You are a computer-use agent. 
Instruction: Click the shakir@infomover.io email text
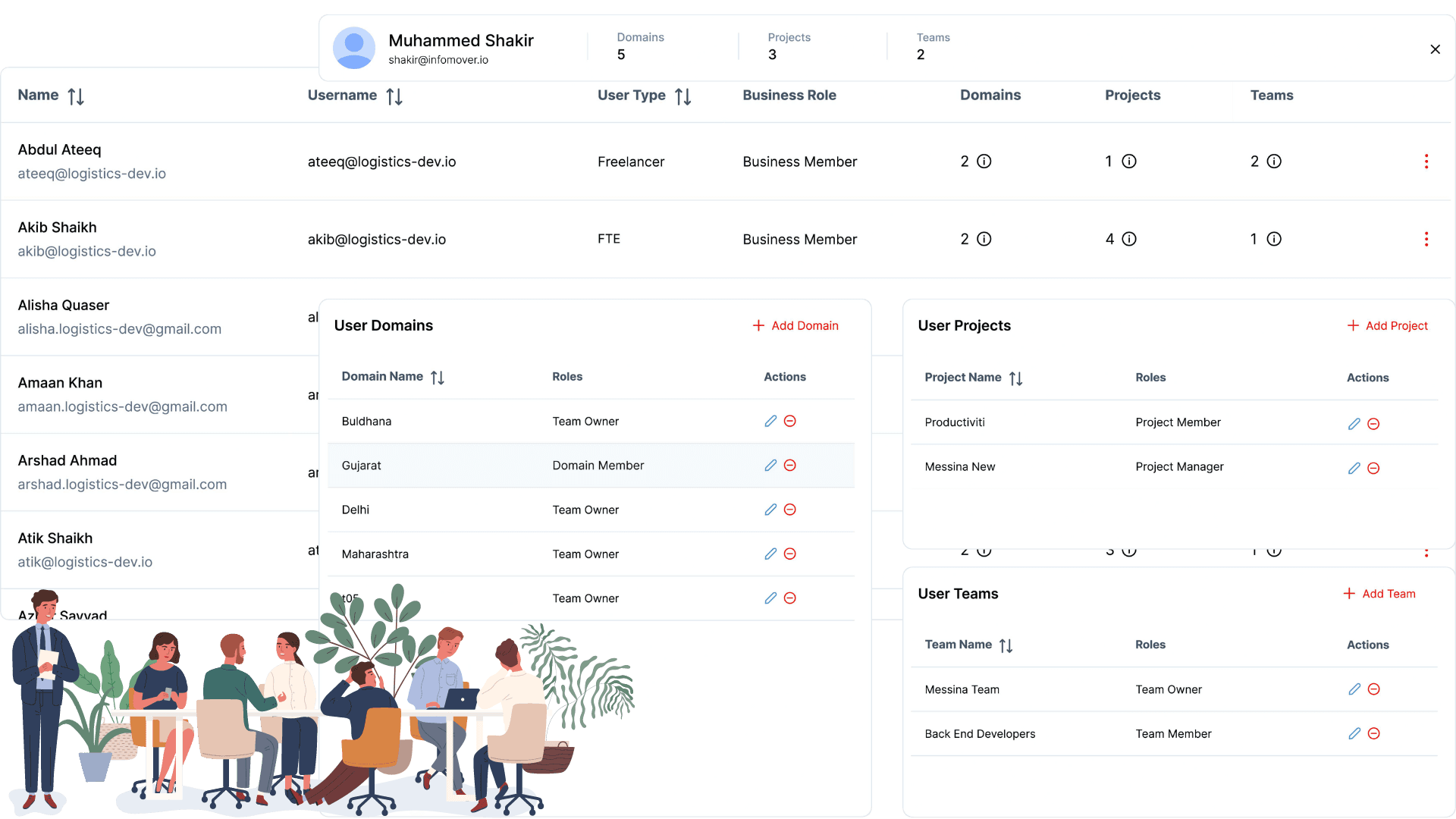coord(438,60)
